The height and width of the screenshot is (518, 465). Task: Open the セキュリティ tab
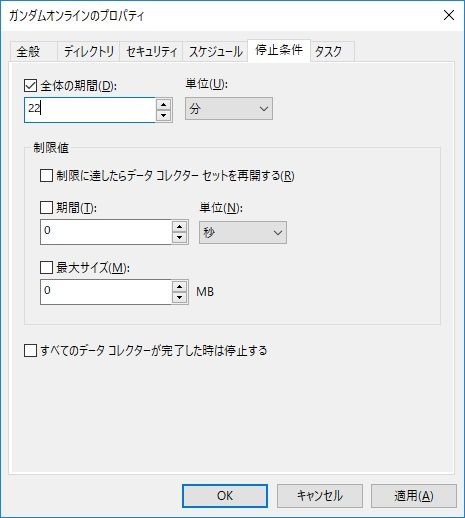pos(151,52)
